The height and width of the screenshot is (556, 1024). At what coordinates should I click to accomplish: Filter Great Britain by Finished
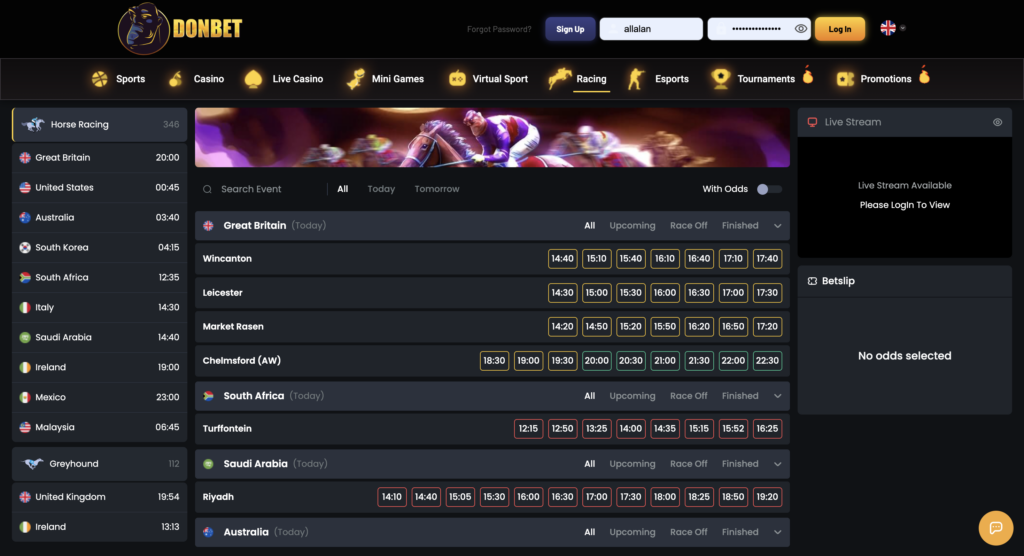click(x=740, y=225)
